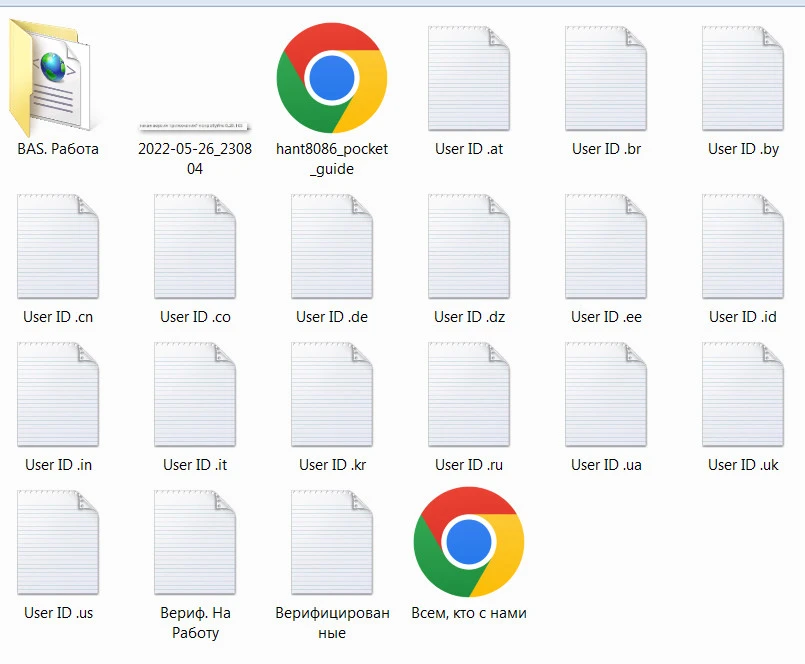Select the User ID .de file icon
805x664 pixels.
click(x=332, y=246)
